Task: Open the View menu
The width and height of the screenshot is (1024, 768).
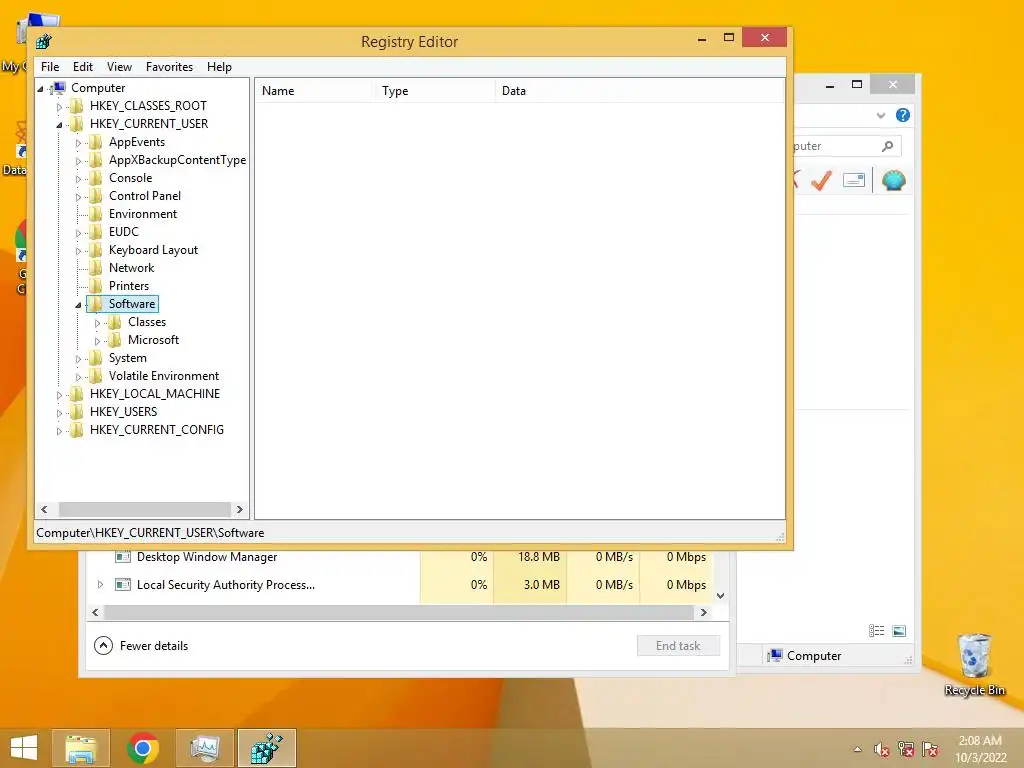Action: [119, 67]
